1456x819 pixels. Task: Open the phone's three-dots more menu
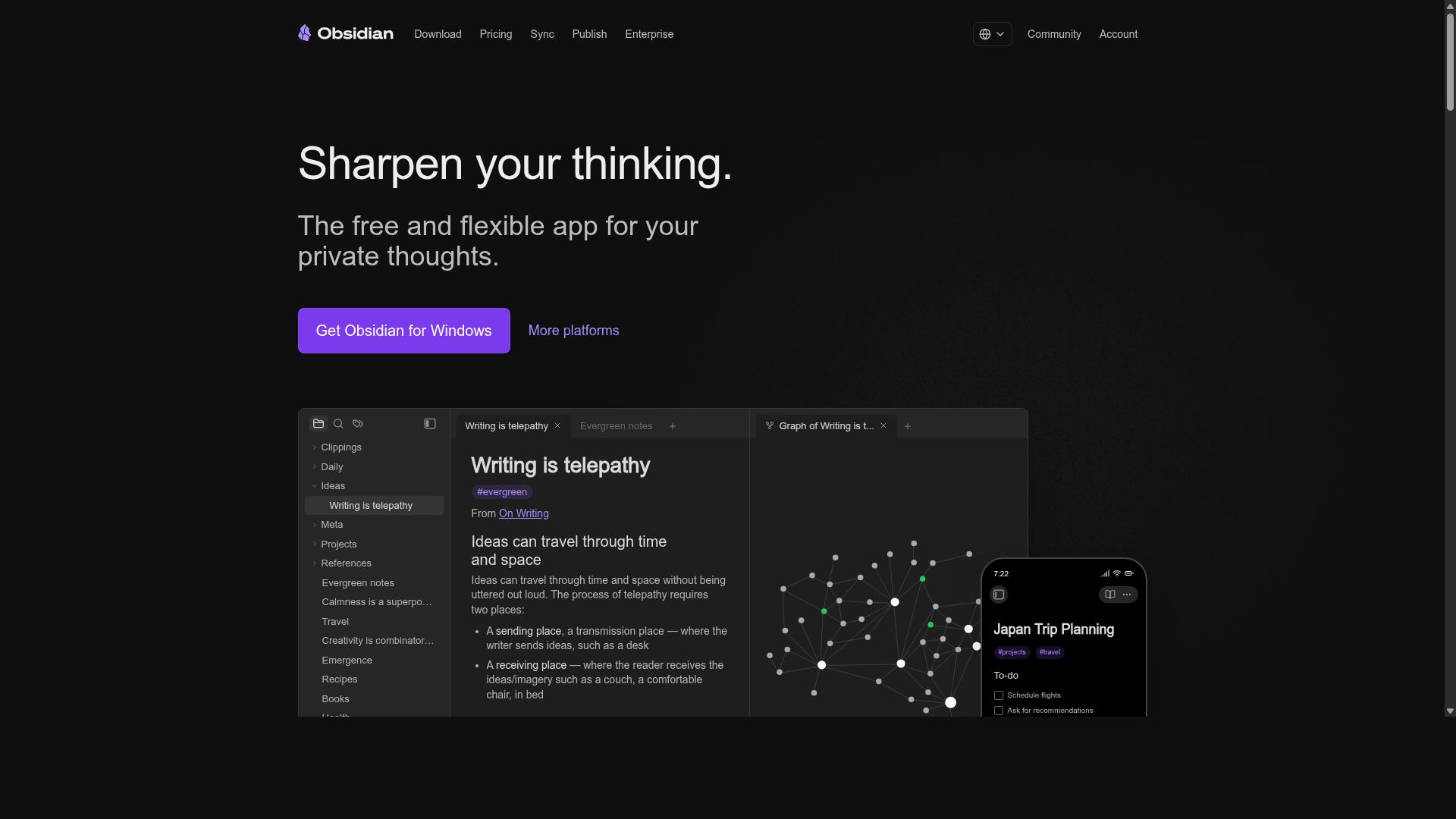click(1127, 595)
